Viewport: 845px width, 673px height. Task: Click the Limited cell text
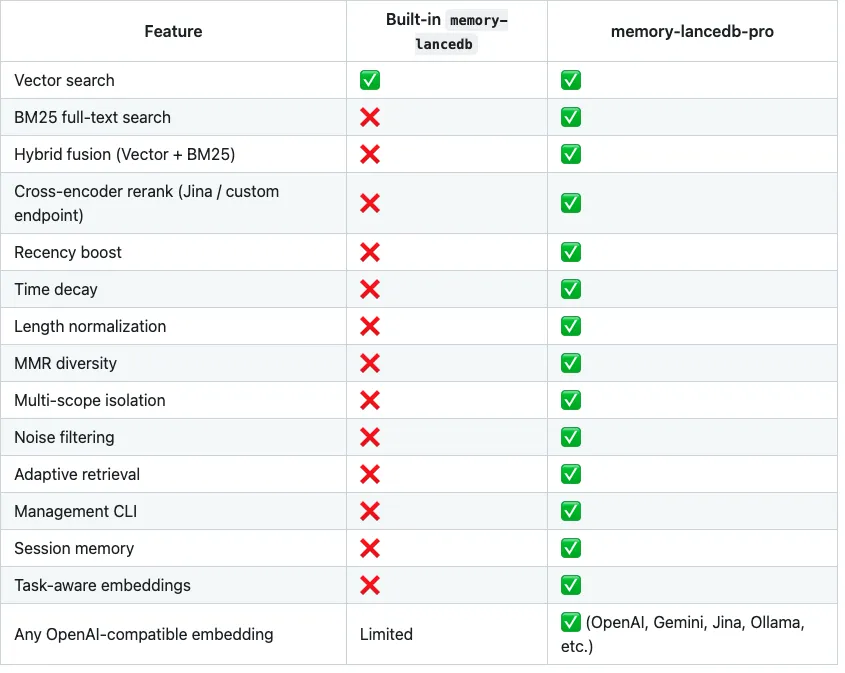point(386,635)
